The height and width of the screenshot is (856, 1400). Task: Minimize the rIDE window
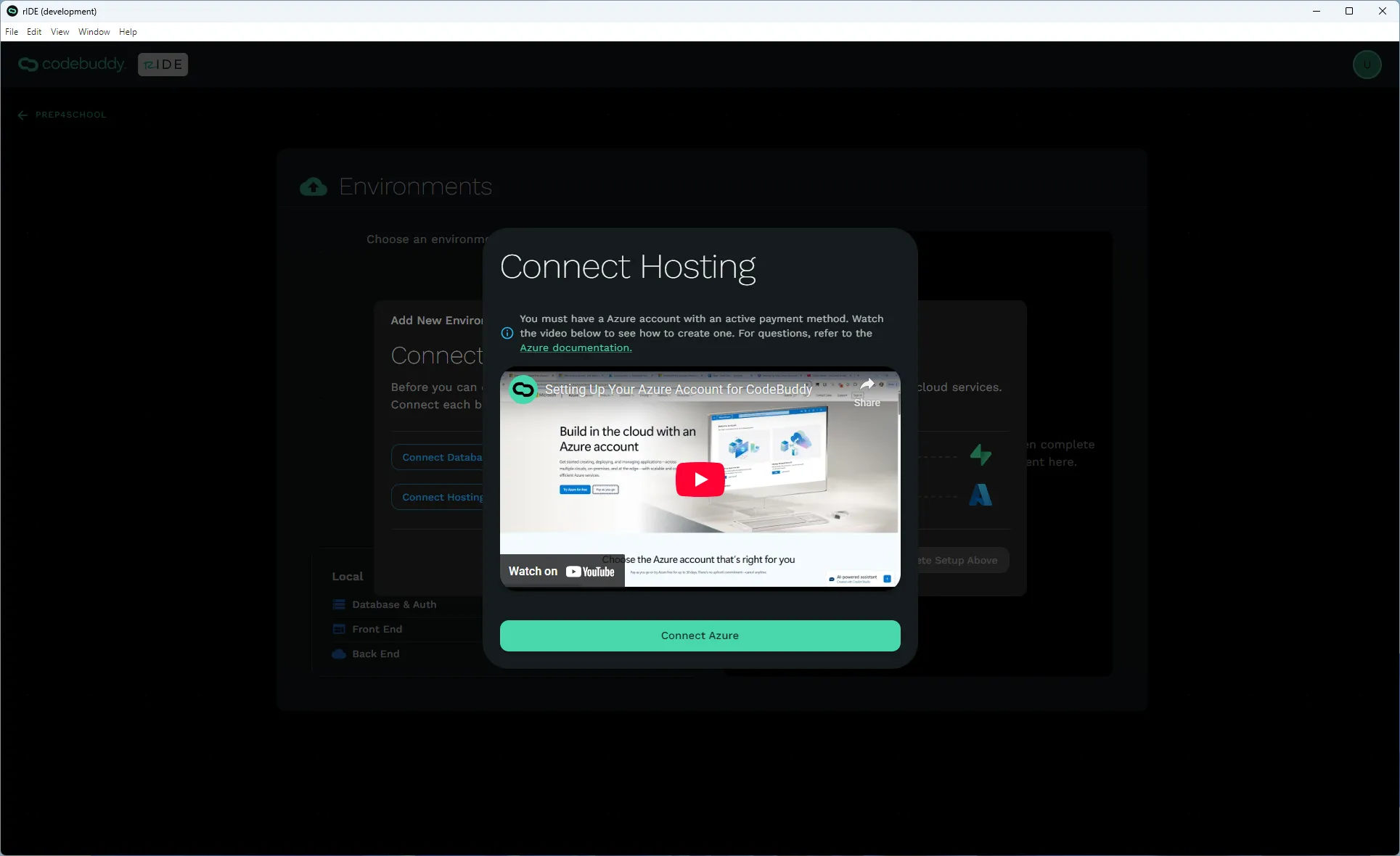(x=1317, y=11)
